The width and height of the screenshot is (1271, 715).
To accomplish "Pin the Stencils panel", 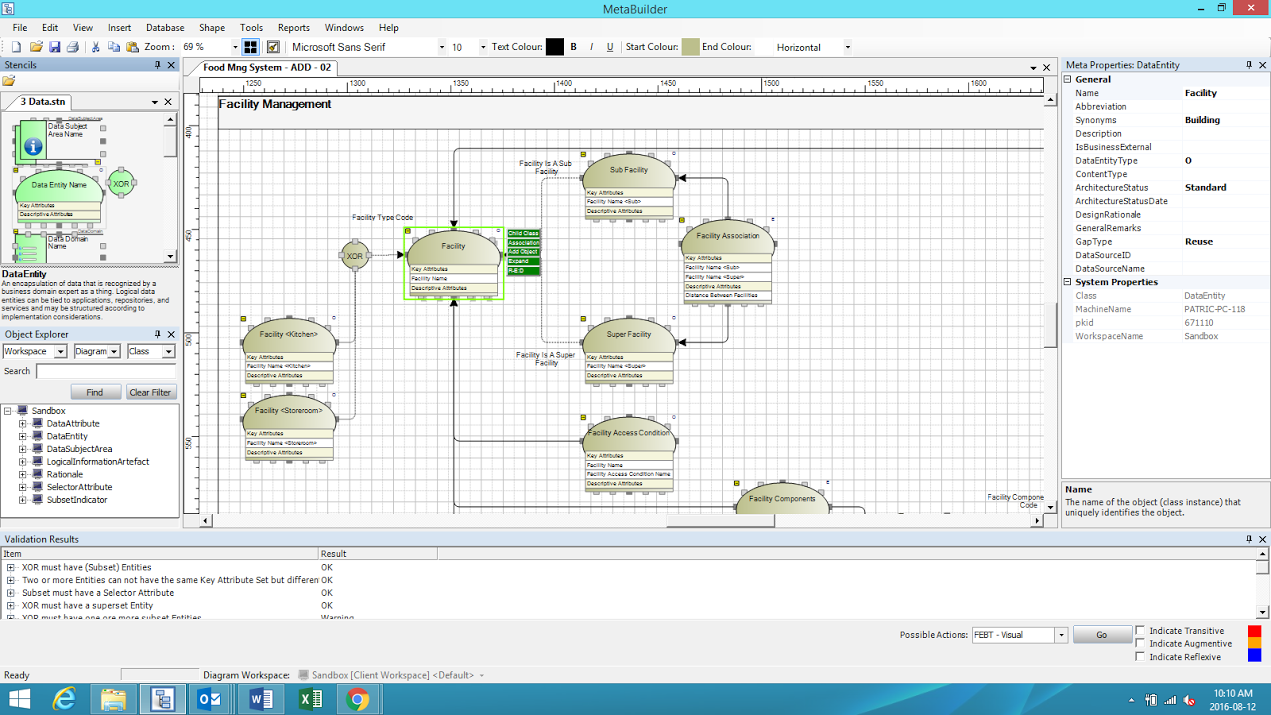I will [x=157, y=65].
